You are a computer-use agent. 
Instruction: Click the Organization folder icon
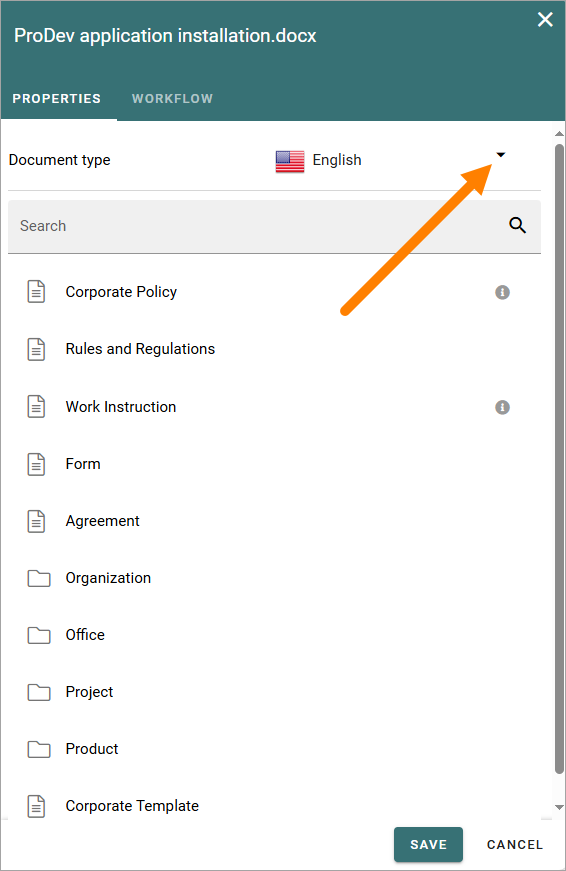[39, 578]
